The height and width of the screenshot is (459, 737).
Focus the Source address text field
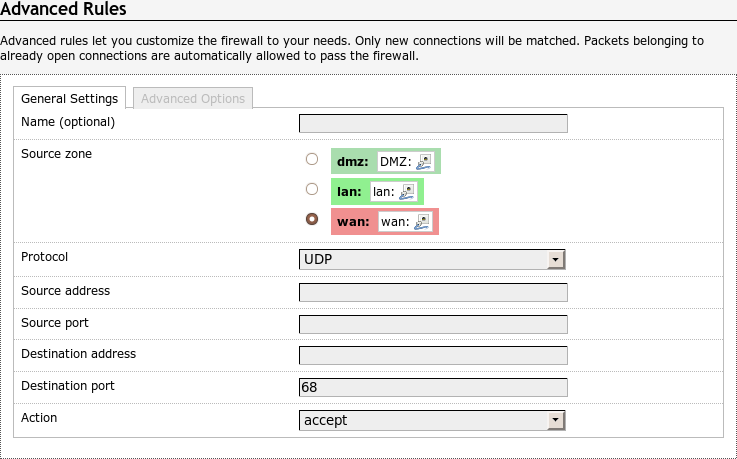pyautogui.click(x=433, y=293)
